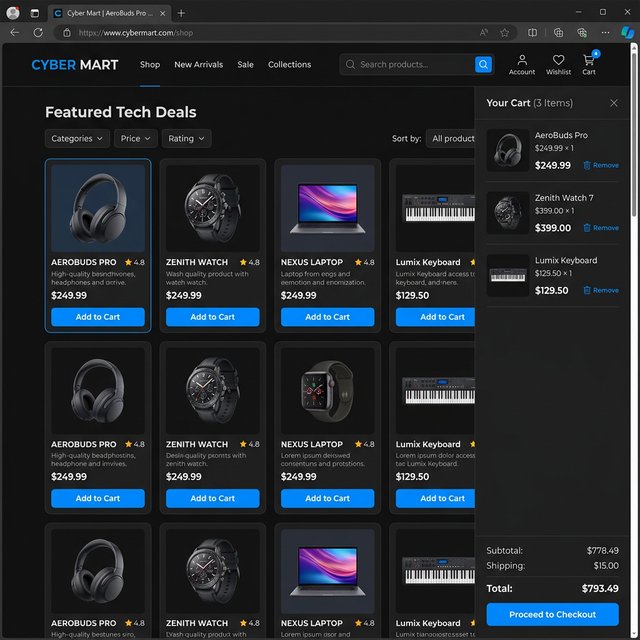
Task: Expand the Rating filter dropdown
Action: (187, 138)
